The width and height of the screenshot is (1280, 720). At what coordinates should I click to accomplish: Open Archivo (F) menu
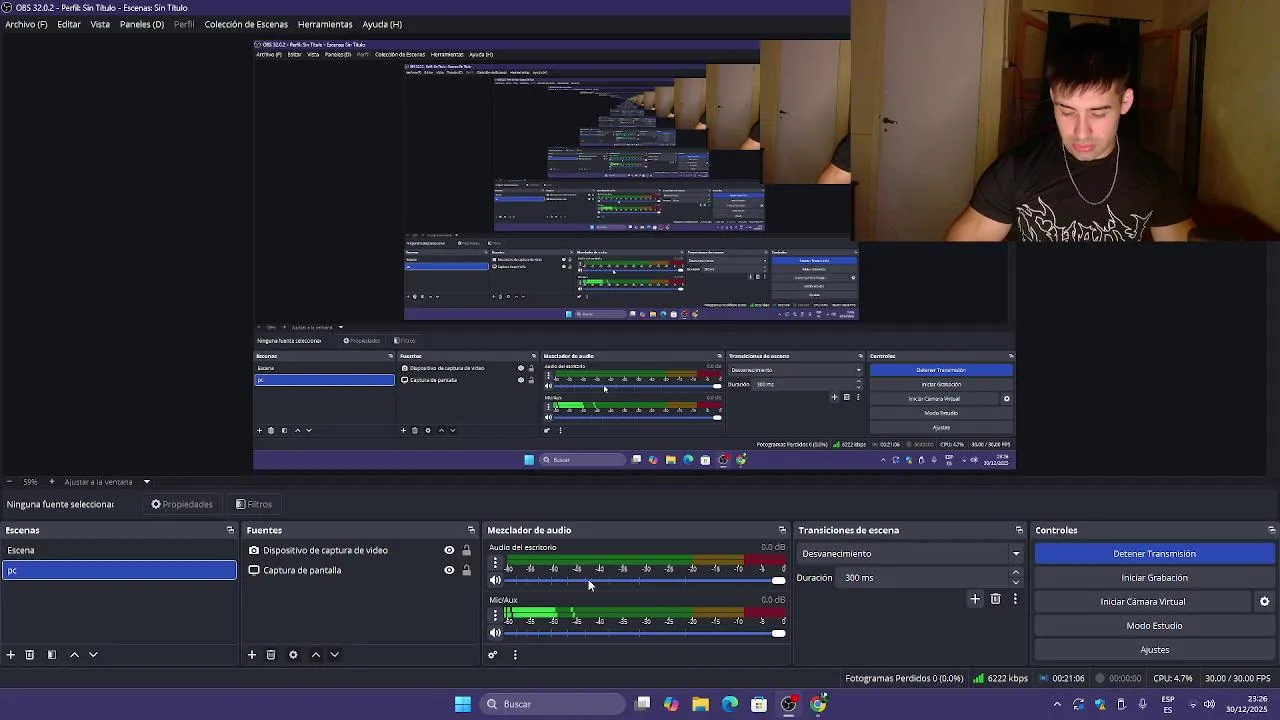26,24
